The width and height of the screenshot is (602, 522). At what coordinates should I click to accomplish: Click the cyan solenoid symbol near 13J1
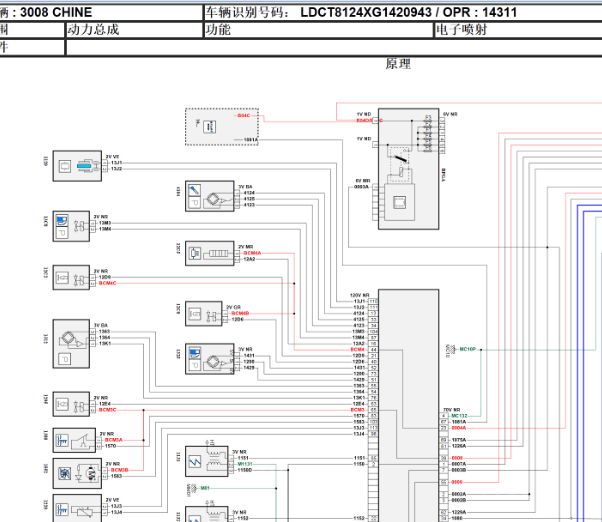click(84, 166)
